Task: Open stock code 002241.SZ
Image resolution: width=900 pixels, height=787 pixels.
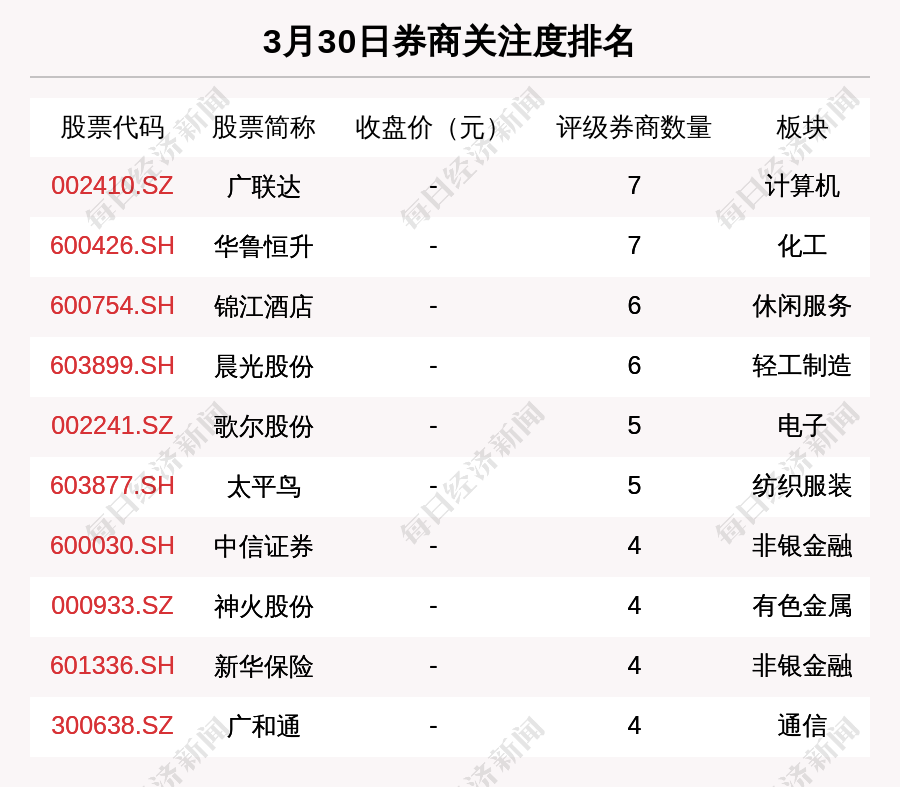Action: tap(112, 426)
